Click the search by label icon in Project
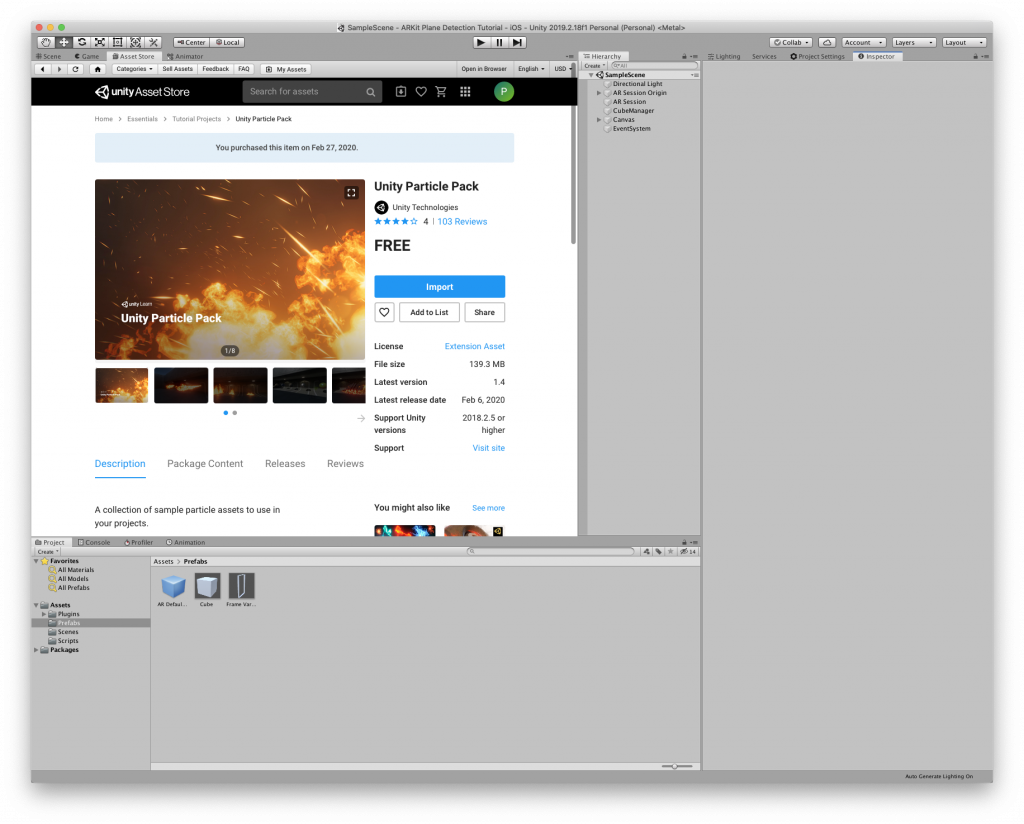Image resolution: width=1024 pixels, height=824 pixels. [658, 552]
